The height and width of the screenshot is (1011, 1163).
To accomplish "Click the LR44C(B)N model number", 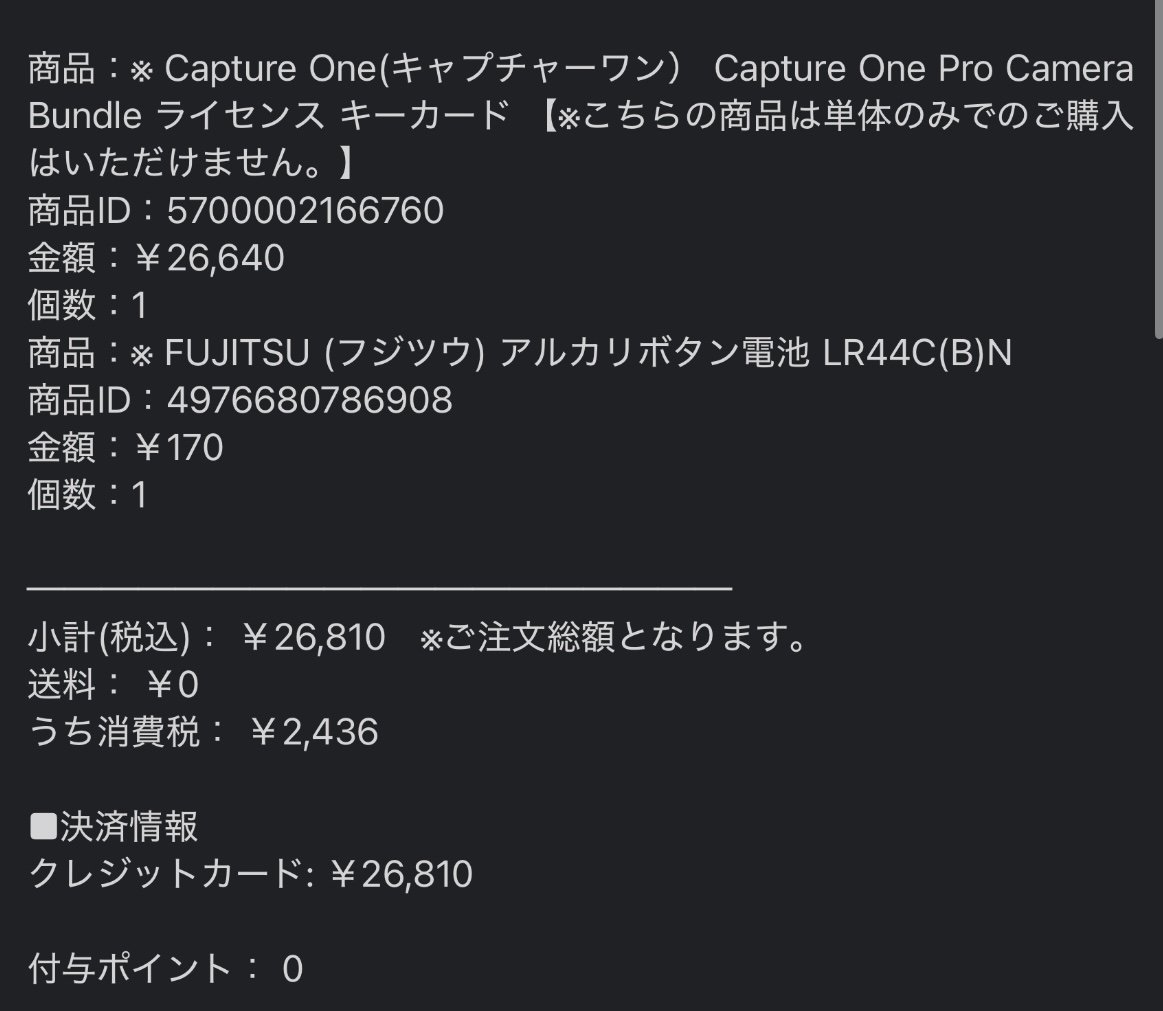I will [917, 353].
